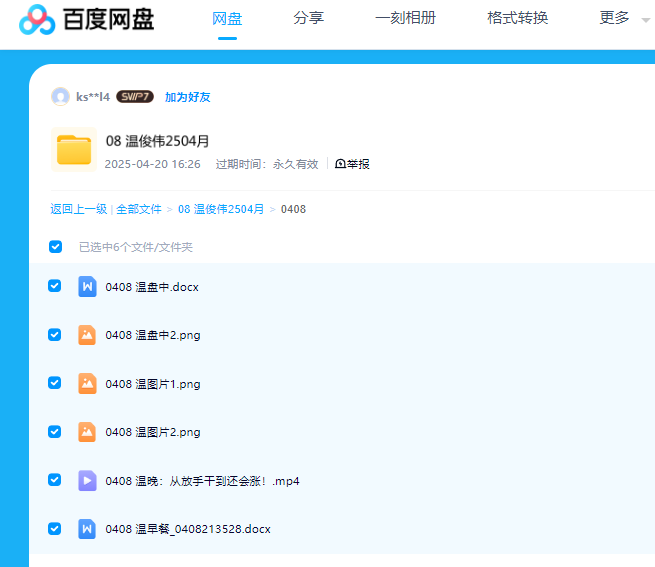Click the image icon for 0408 温图片1.png
Viewport: 655px width, 567px height.
[x=87, y=384]
